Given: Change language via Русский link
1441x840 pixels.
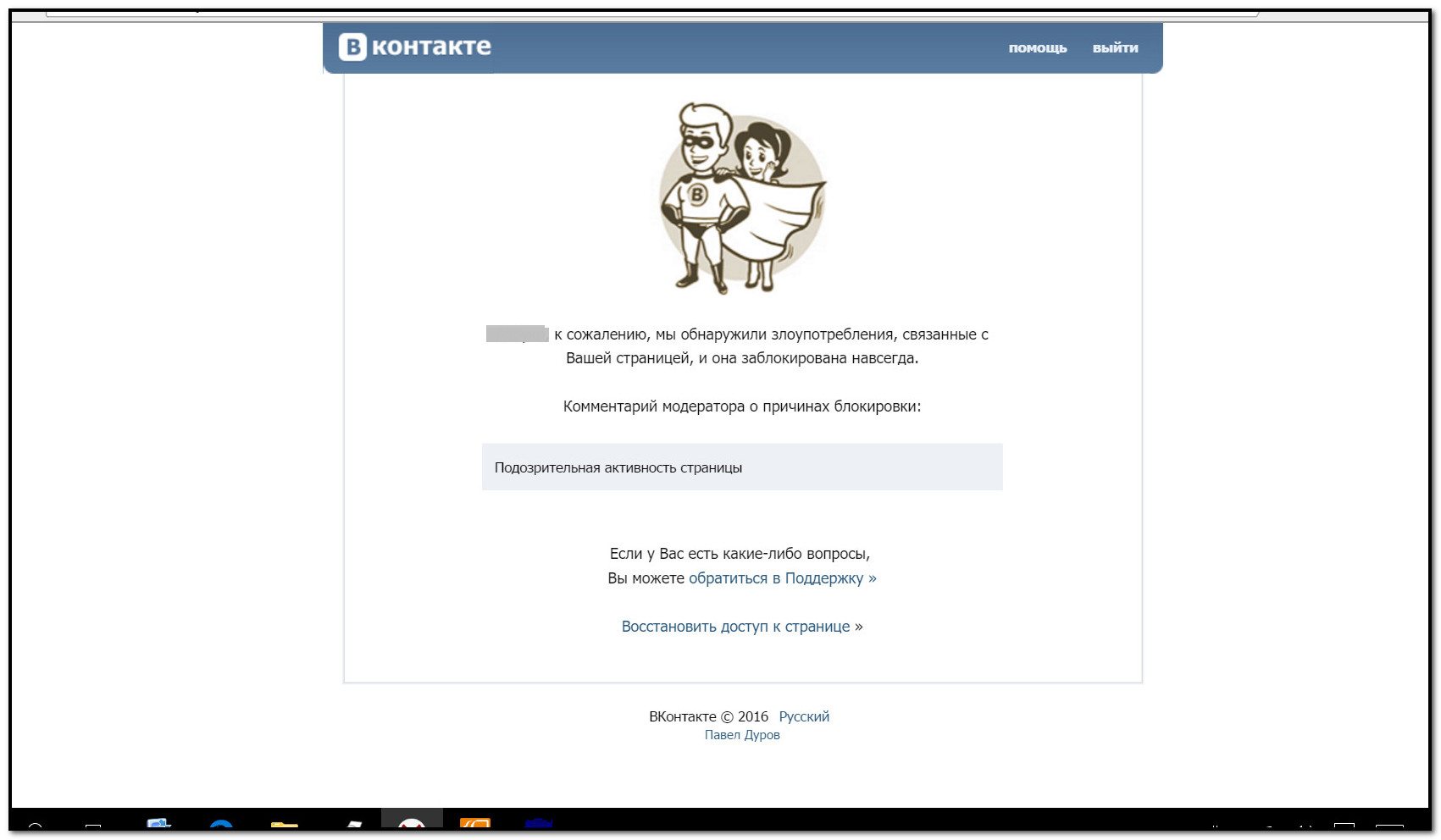Looking at the screenshot, I should coord(804,716).
